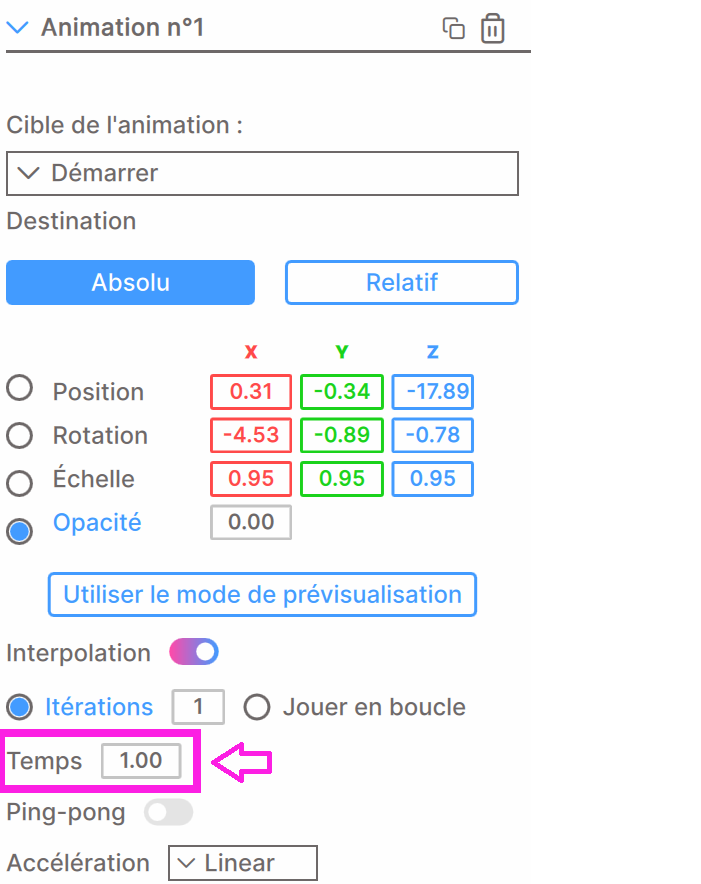This screenshot has height=884, width=701.
Task: Toggle the Interpolation switch off
Action: pyautogui.click(x=194, y=652)
